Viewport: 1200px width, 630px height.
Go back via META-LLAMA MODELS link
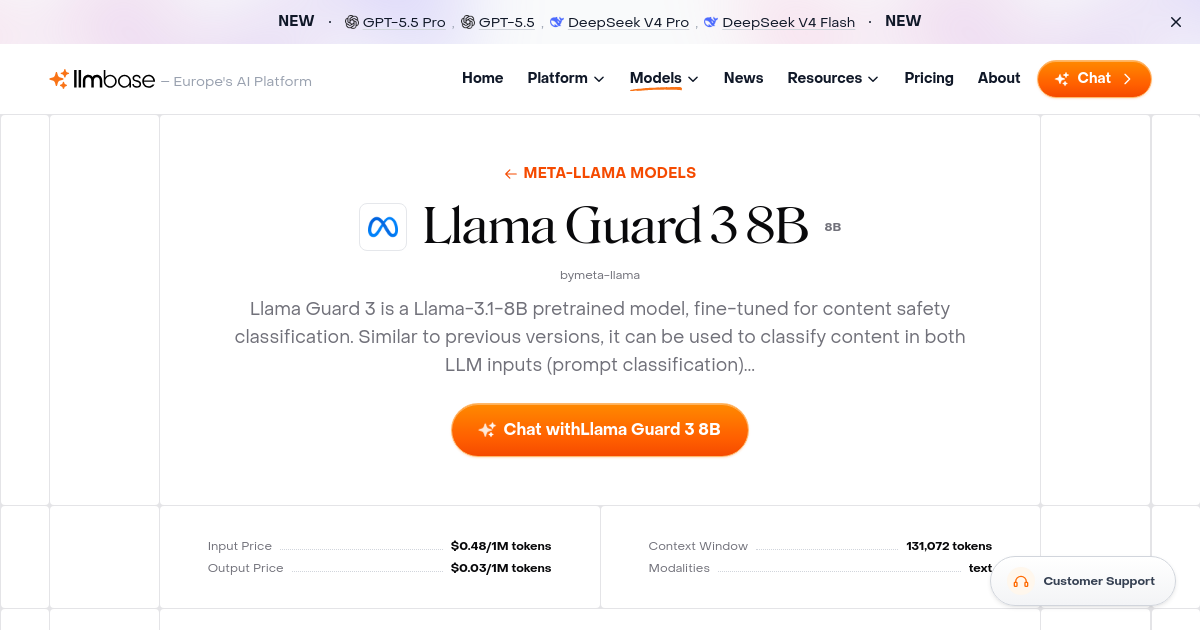(x=600, y=172)
